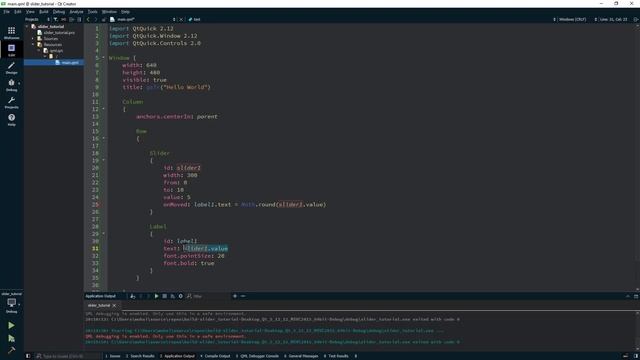This screenshot has height=360, width=640.
Task: Open the Build menu
Action: [x=44, y=12]
